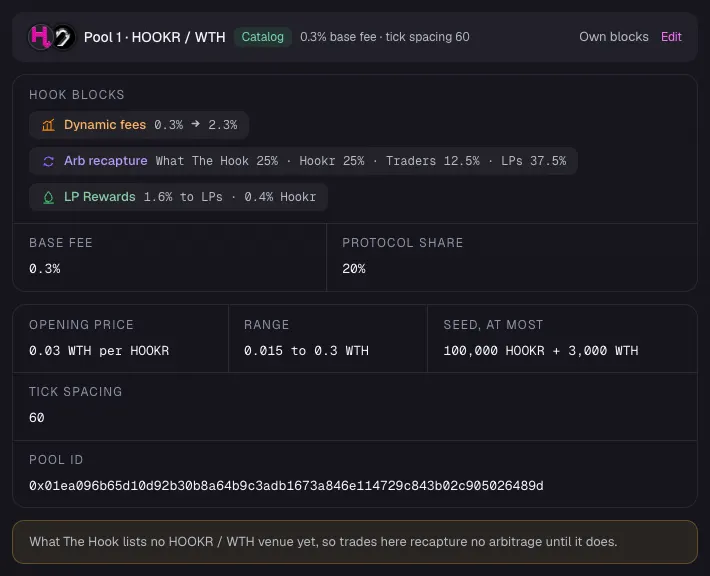Image resolution: width=710 pixels, height=576 pixels.
Task: Click the opening price 0.03 WTH per HOOKR
Action: point(99,351)
